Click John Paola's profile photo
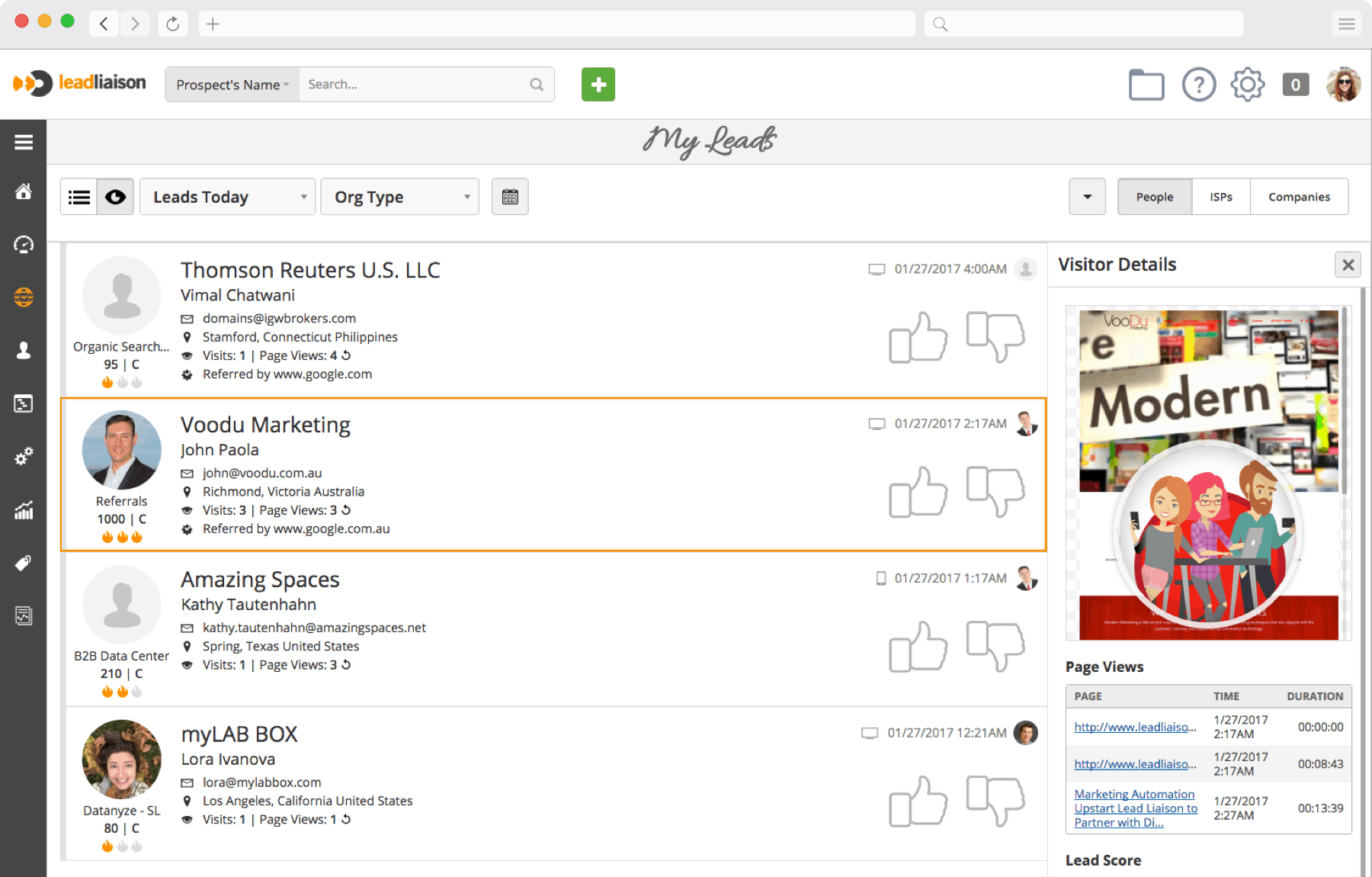The width and height of the screenshot is (1372, 877). click(x=122, y=450)
